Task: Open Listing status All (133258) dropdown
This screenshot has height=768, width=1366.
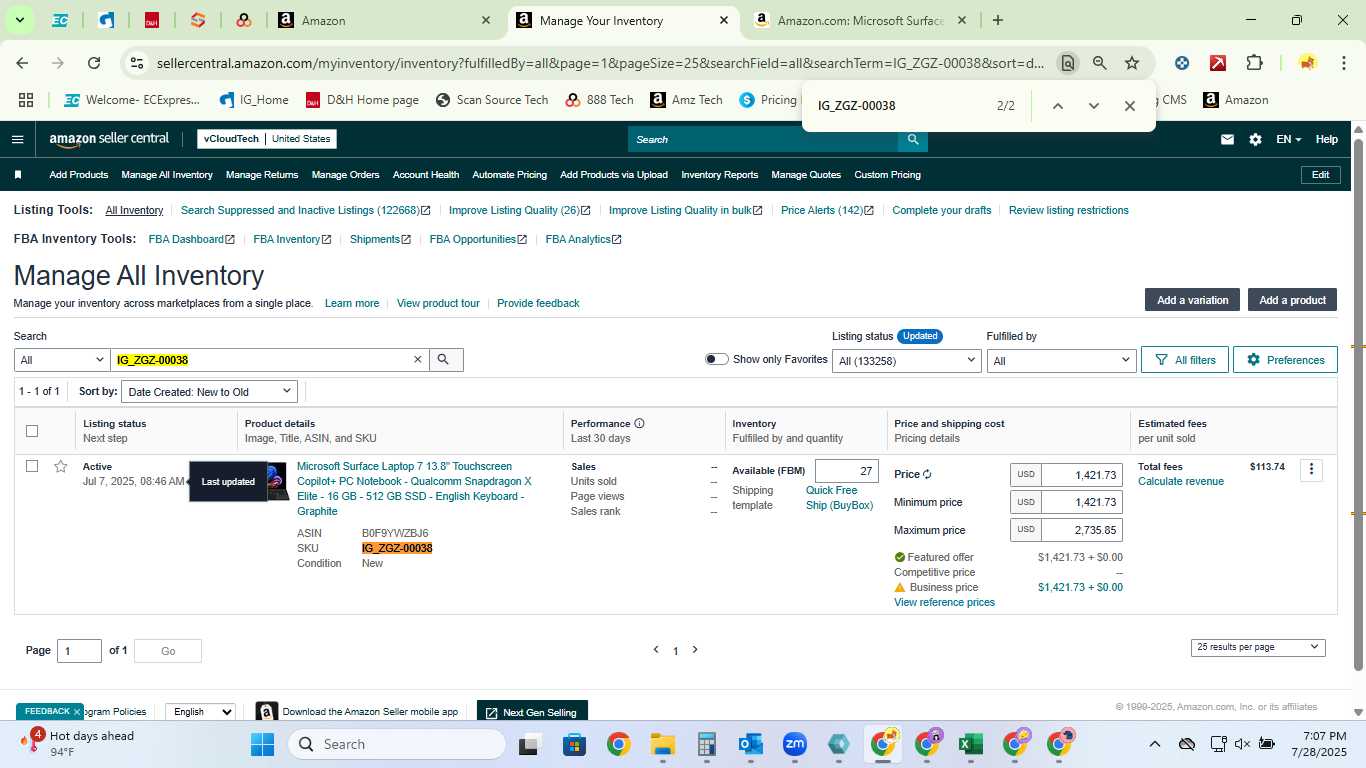Action: pos(906,360)
